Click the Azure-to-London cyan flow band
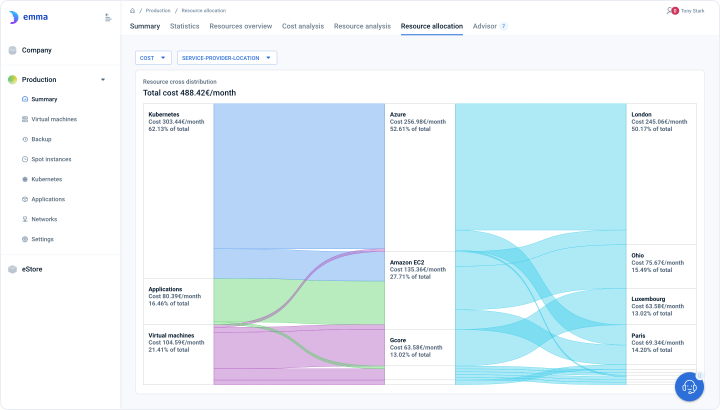 (540, 167)
